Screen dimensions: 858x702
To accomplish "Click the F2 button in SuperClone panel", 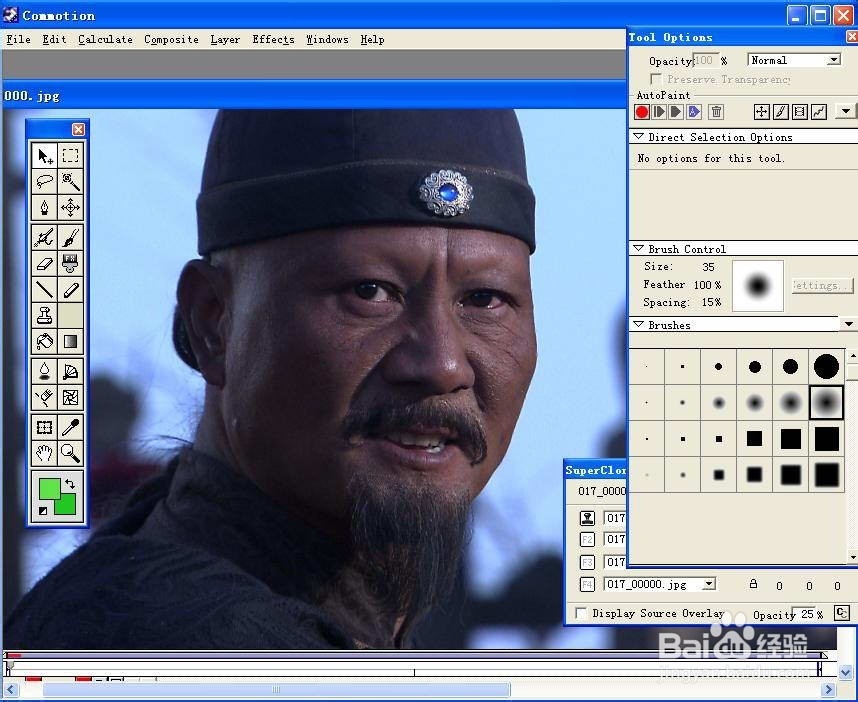I will coord(587,539).
